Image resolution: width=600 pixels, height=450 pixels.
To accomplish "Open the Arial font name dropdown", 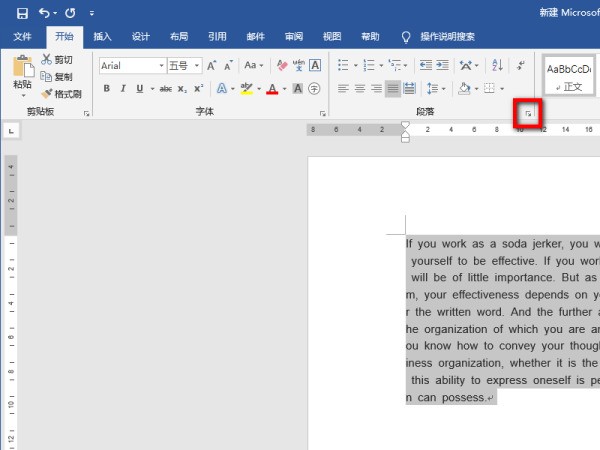I will tap(160, 65).
